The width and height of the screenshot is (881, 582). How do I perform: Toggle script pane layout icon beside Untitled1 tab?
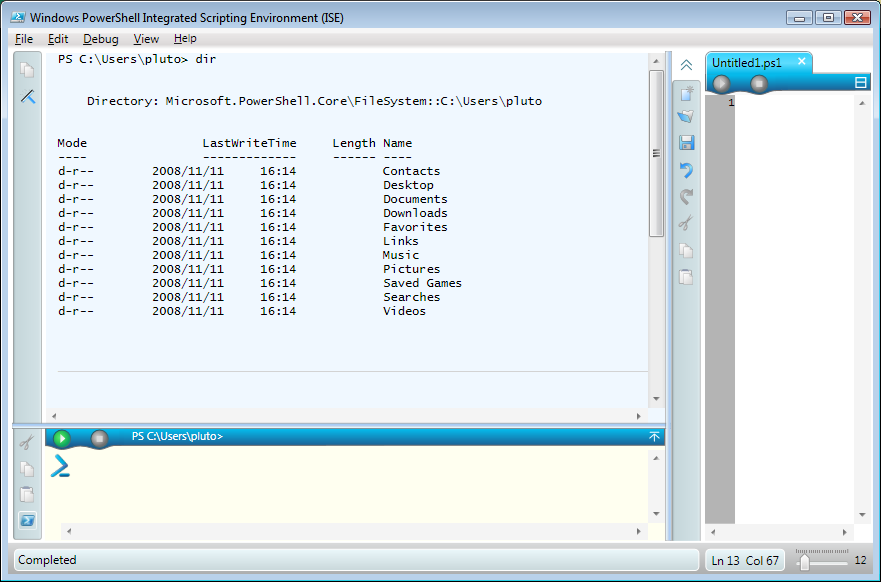[x=860, y=83]
